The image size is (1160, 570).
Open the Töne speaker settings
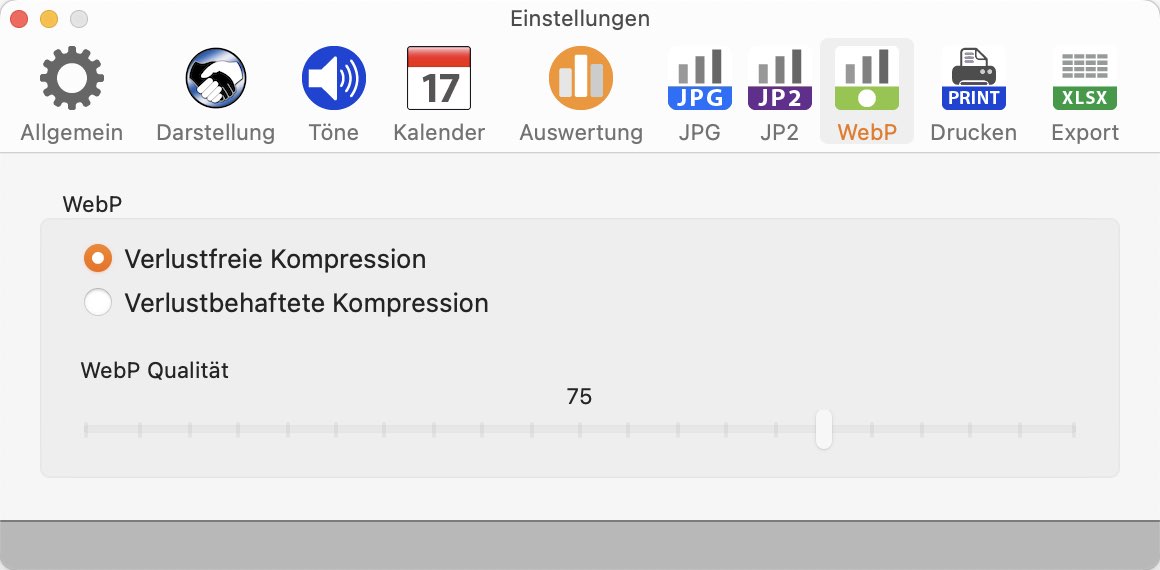coord(334,78)
